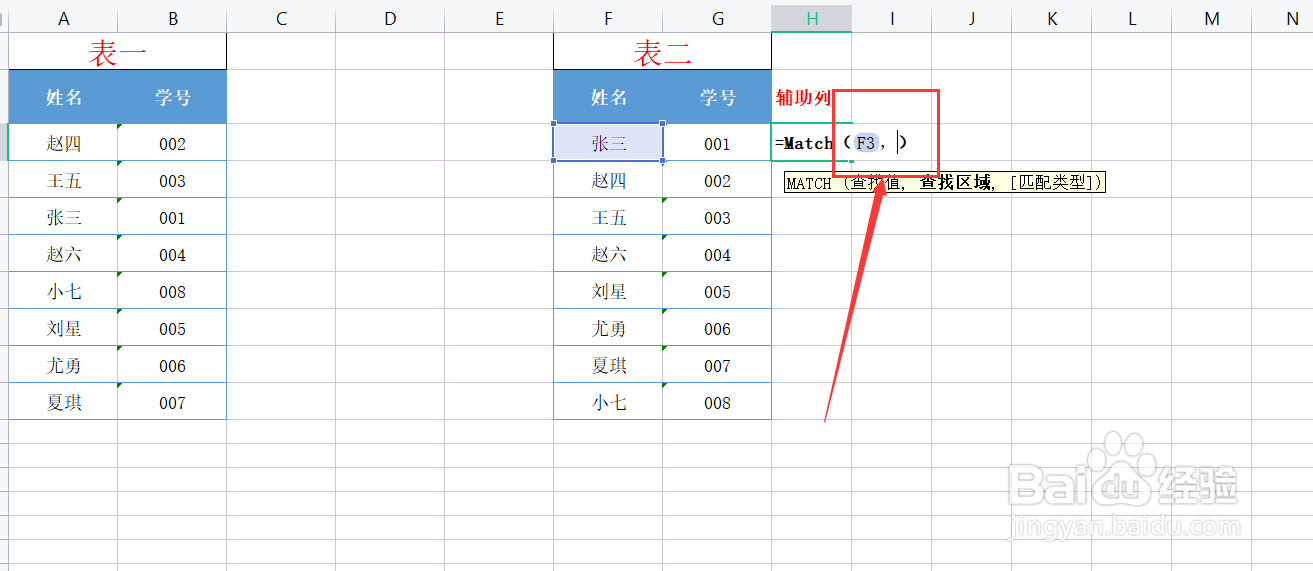1313x571 pixels.
Task: Select column L header
Action: 1132,19
